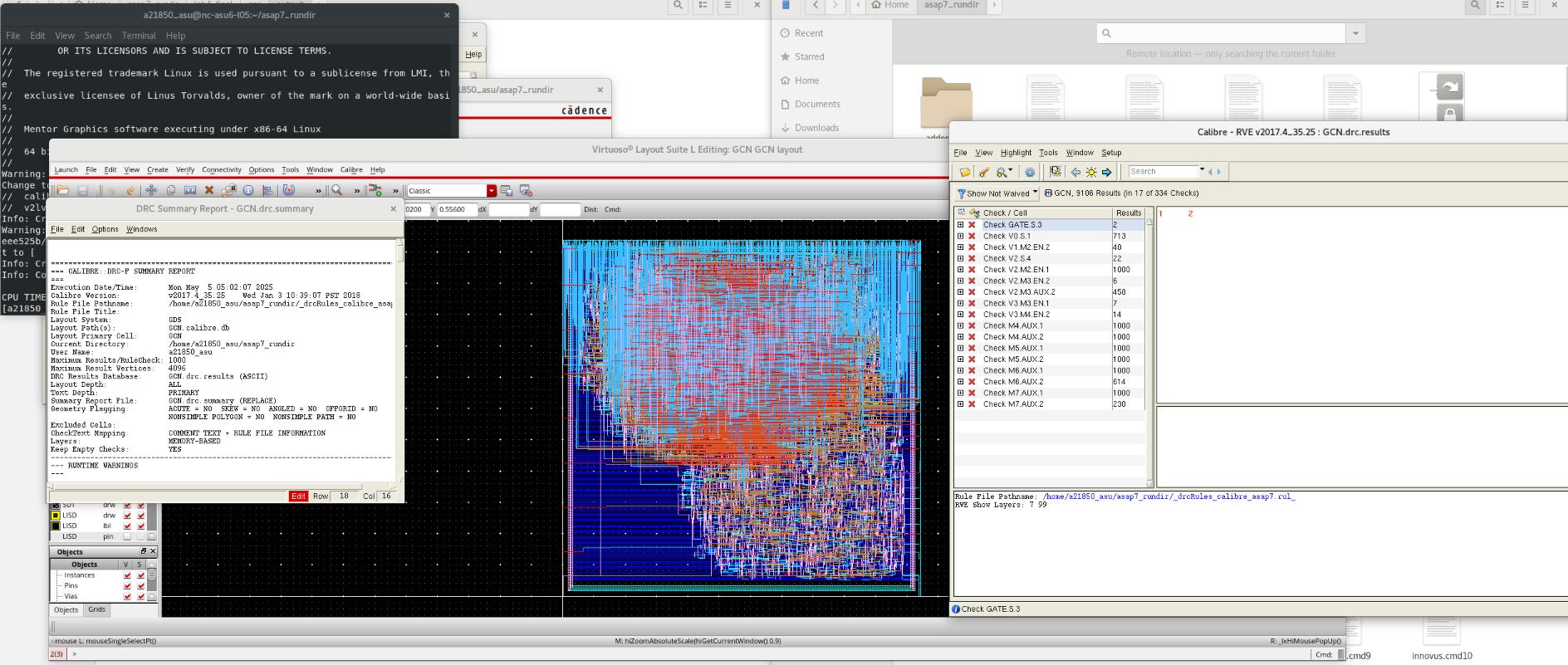Screen dimensions: 1568x665
Task: Expand the Check V0.S.1 result row
Action: [961, 236]
